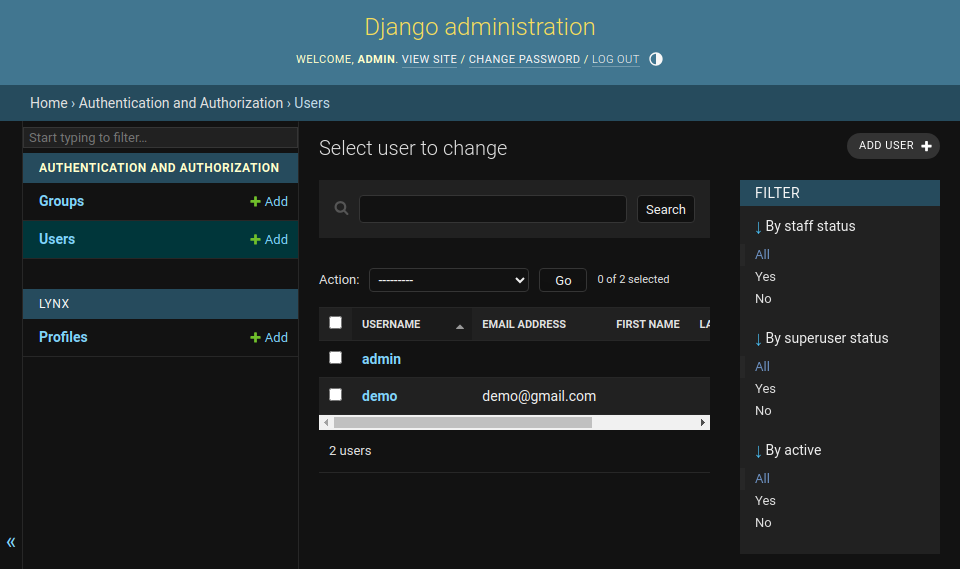Click Log Out
Screen dimensions: 960x569
pos(615,59)
